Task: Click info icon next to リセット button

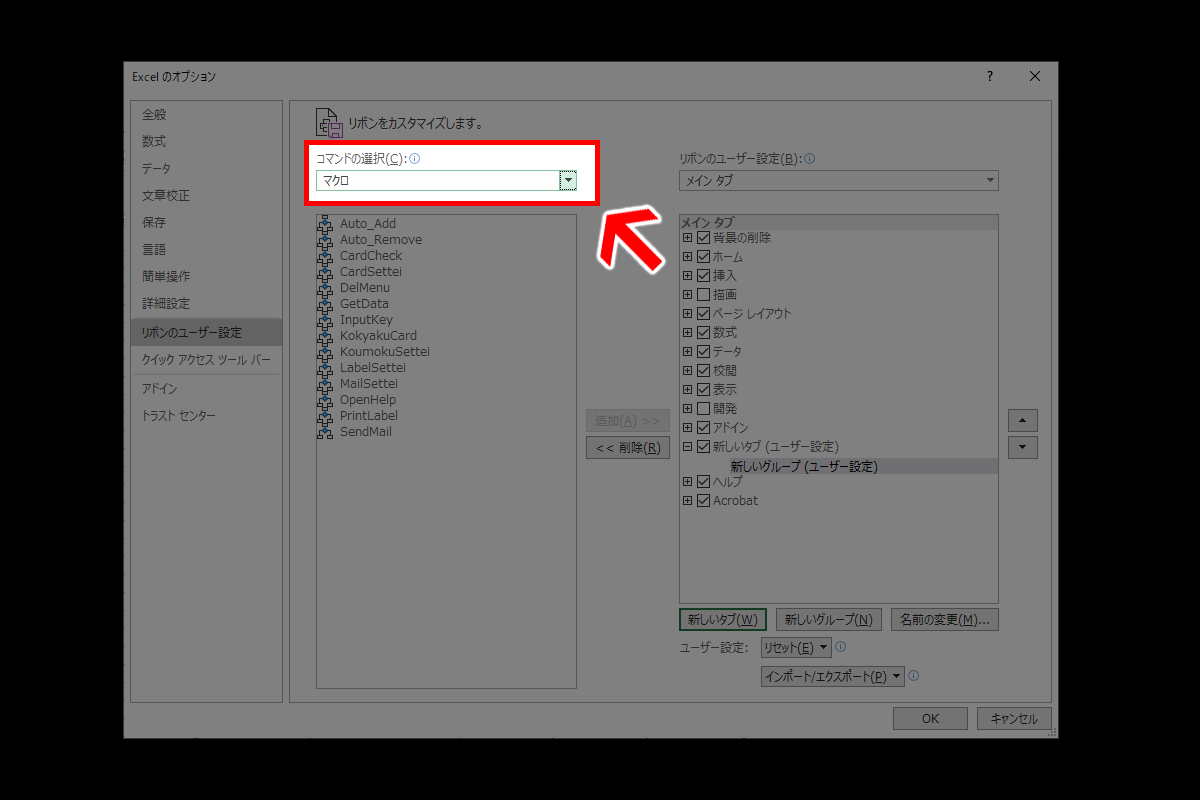Action: click(840, 647)
